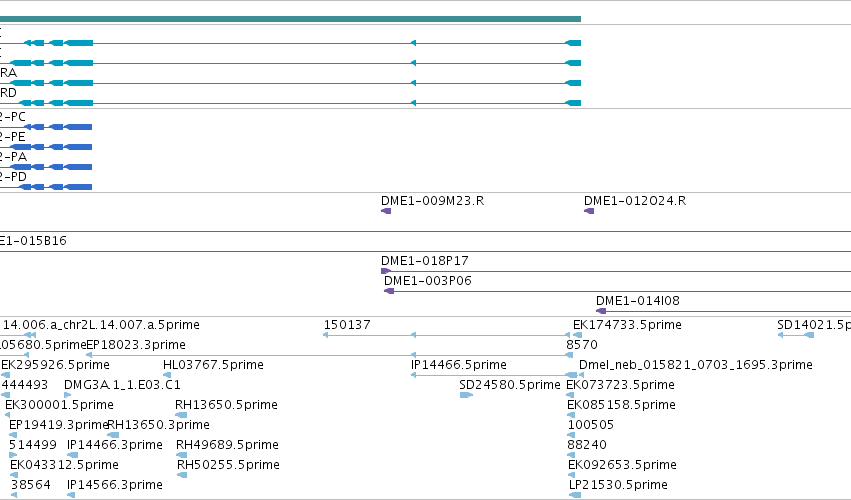The width and height of the screenshot is (851, 500).
Task: Select the EP19419.3prime label
Action: coord(59,425)
